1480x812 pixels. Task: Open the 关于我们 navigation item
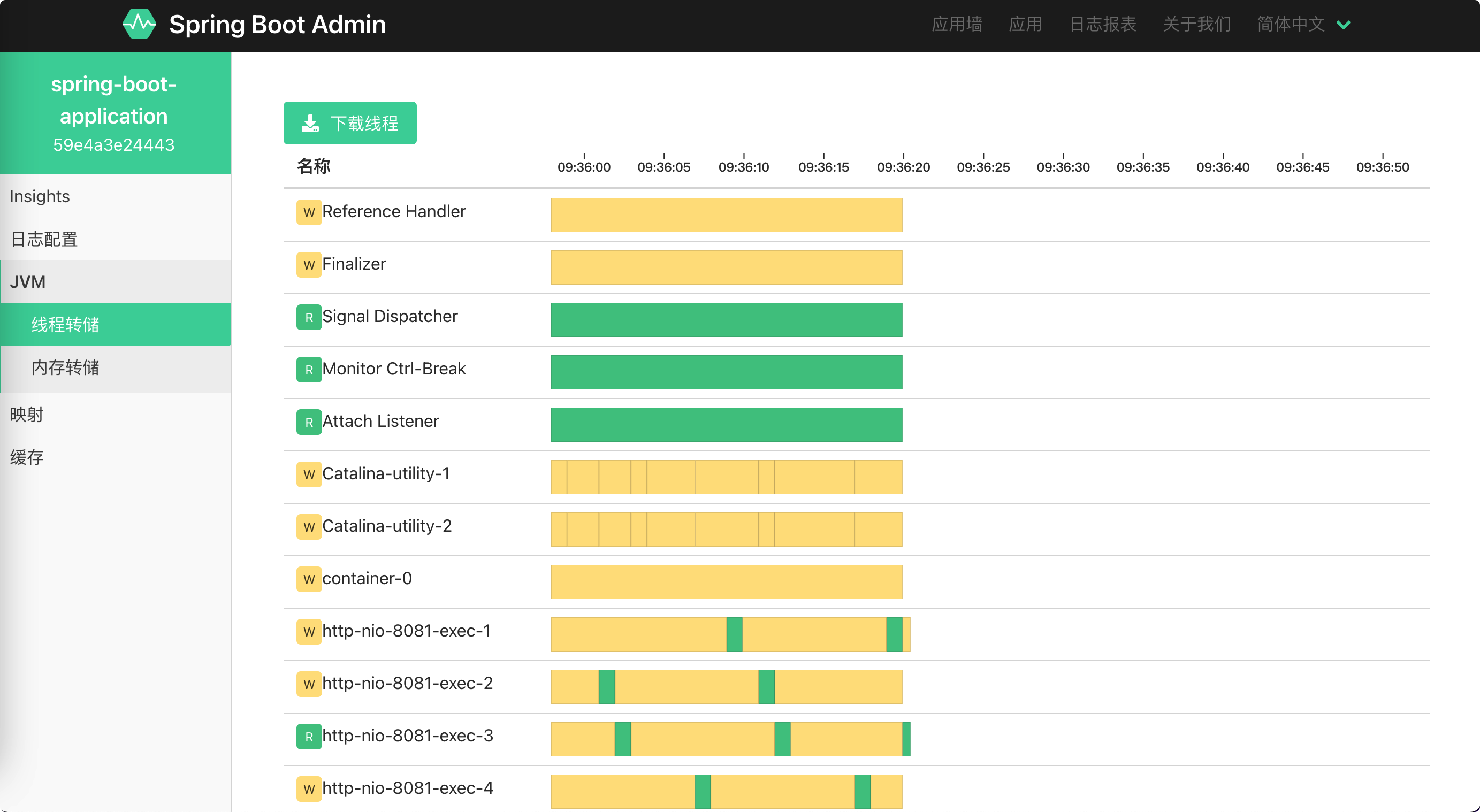pos(1197,24)
